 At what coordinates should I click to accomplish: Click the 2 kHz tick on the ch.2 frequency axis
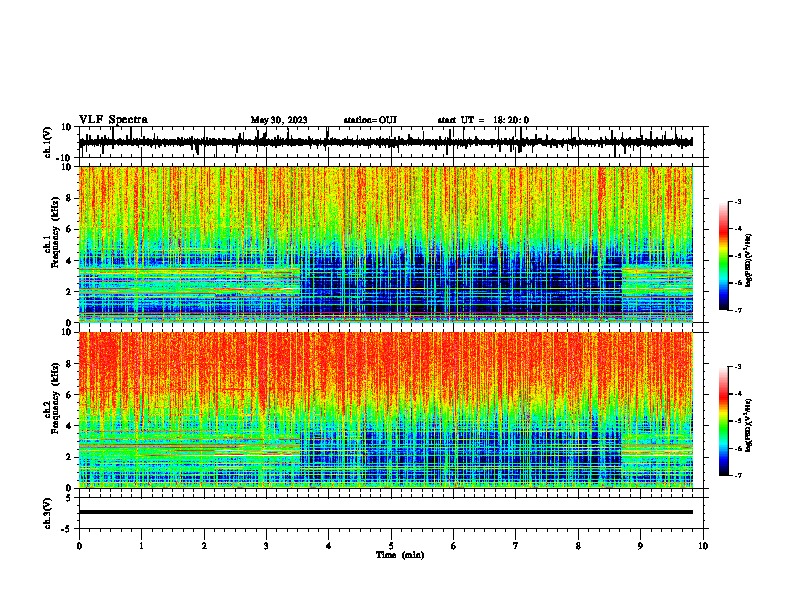[71, 457]
